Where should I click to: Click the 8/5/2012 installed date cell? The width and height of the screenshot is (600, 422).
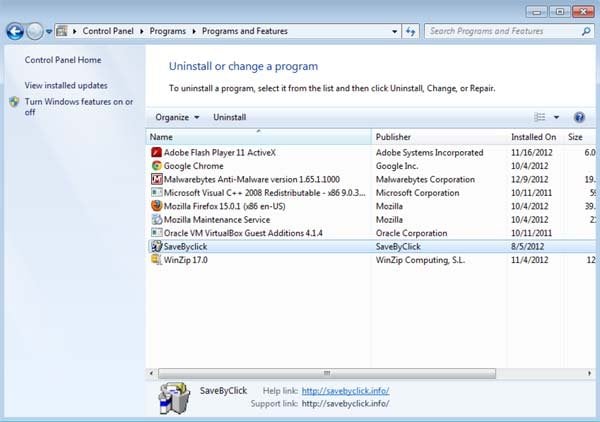point(527,246)
